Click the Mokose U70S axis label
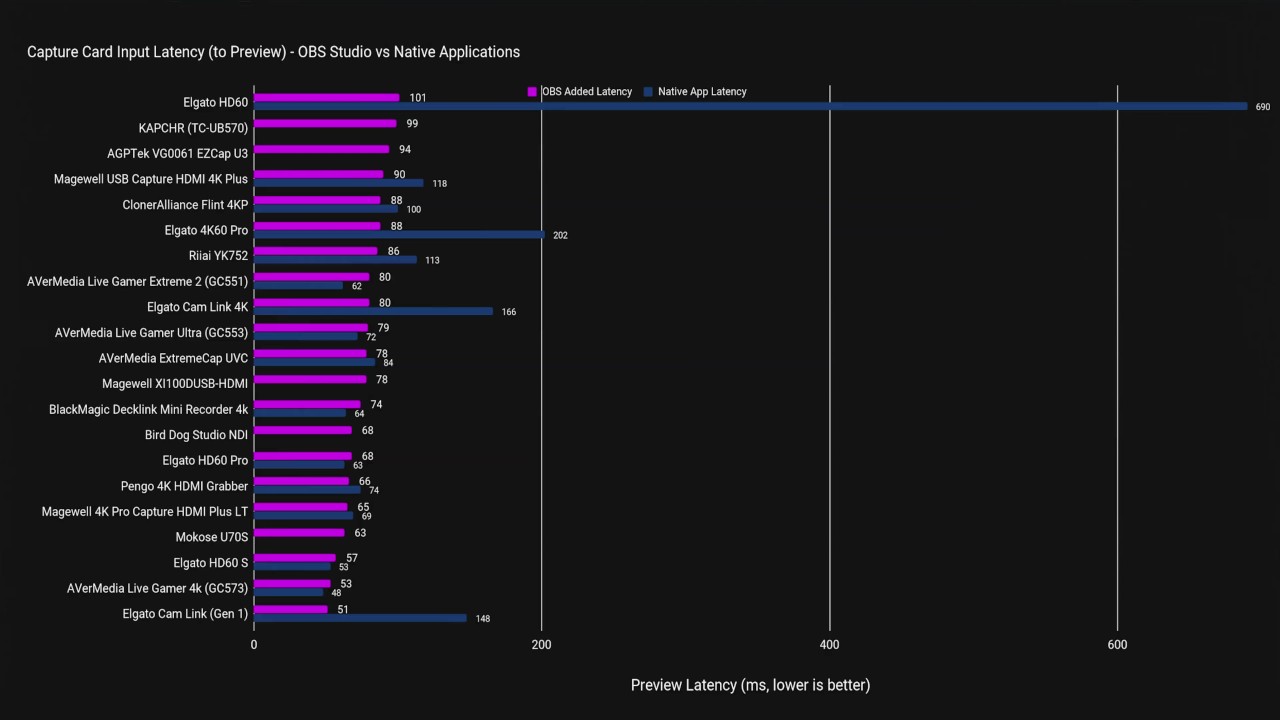Screen dimensions: 1280x720 [x=212, y=537]
